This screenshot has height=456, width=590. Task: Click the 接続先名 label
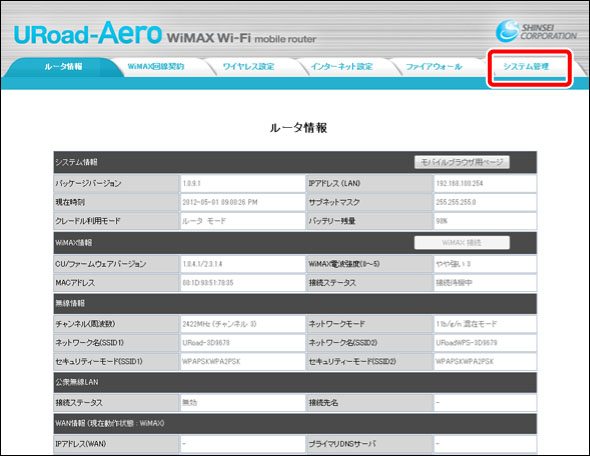pyautogui.click(x=324, y=403)
